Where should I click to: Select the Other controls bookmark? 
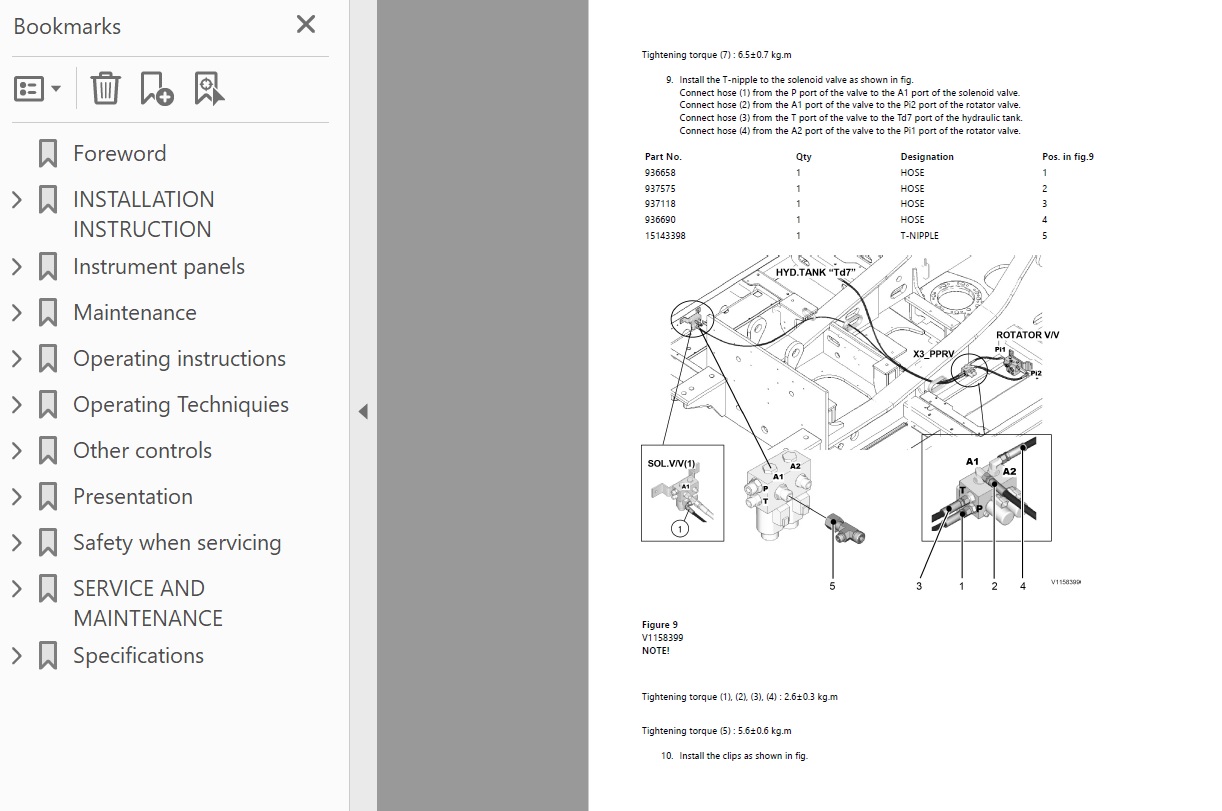[142, 451]
